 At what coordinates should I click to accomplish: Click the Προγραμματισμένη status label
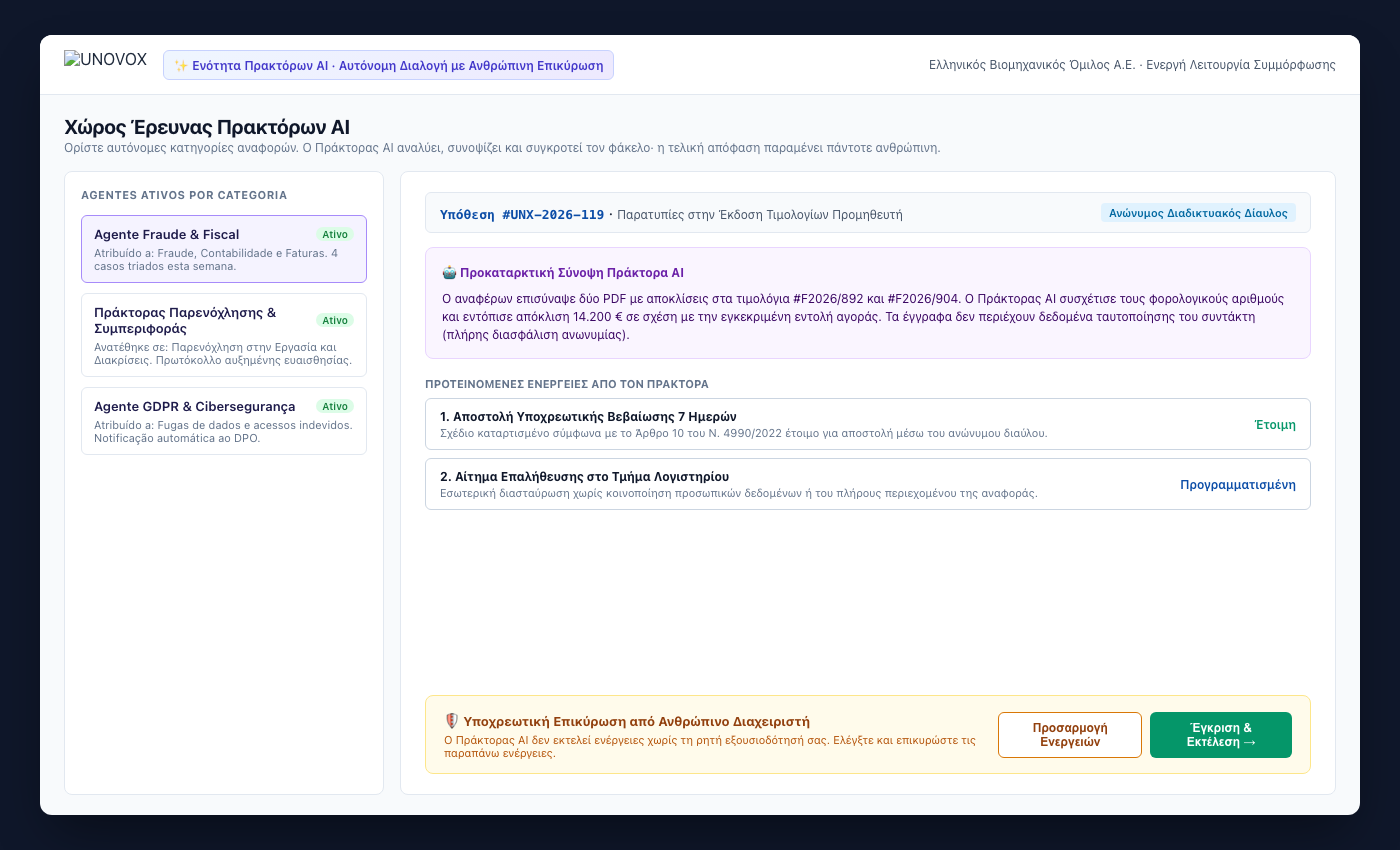point(1238,484)
